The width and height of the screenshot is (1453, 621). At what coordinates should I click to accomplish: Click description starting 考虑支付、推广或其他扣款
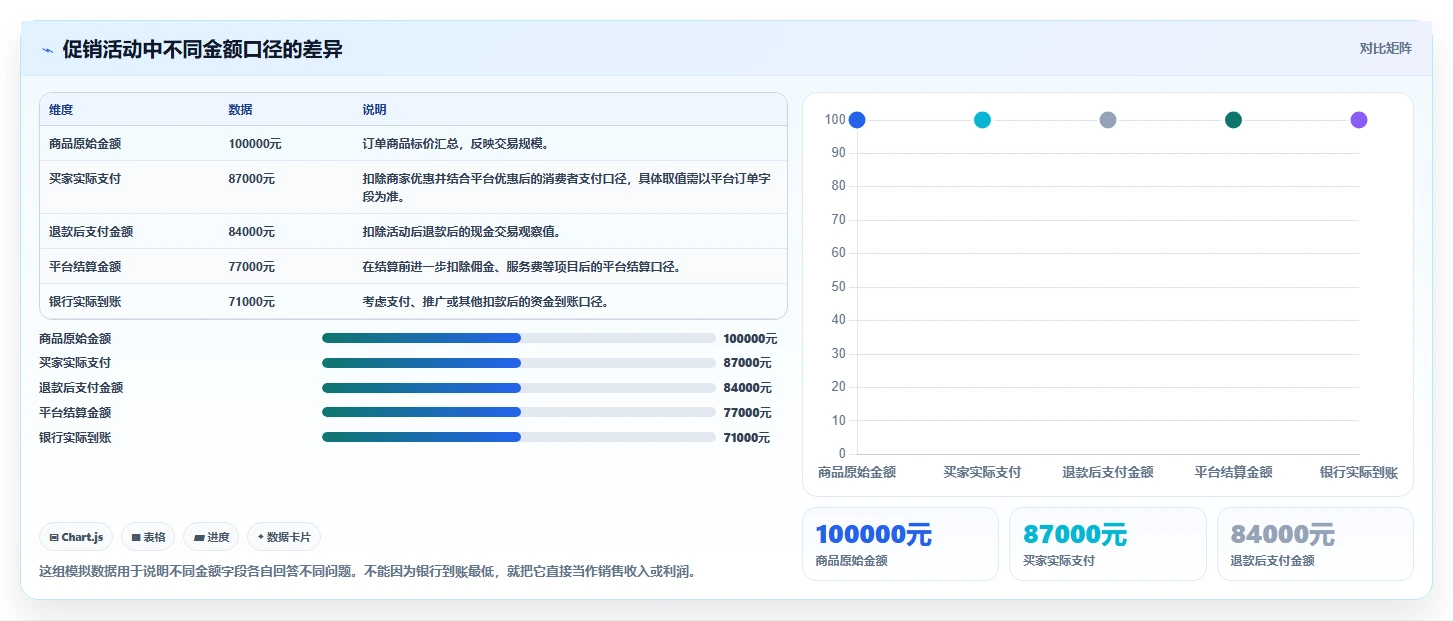[x=486, y=302]
